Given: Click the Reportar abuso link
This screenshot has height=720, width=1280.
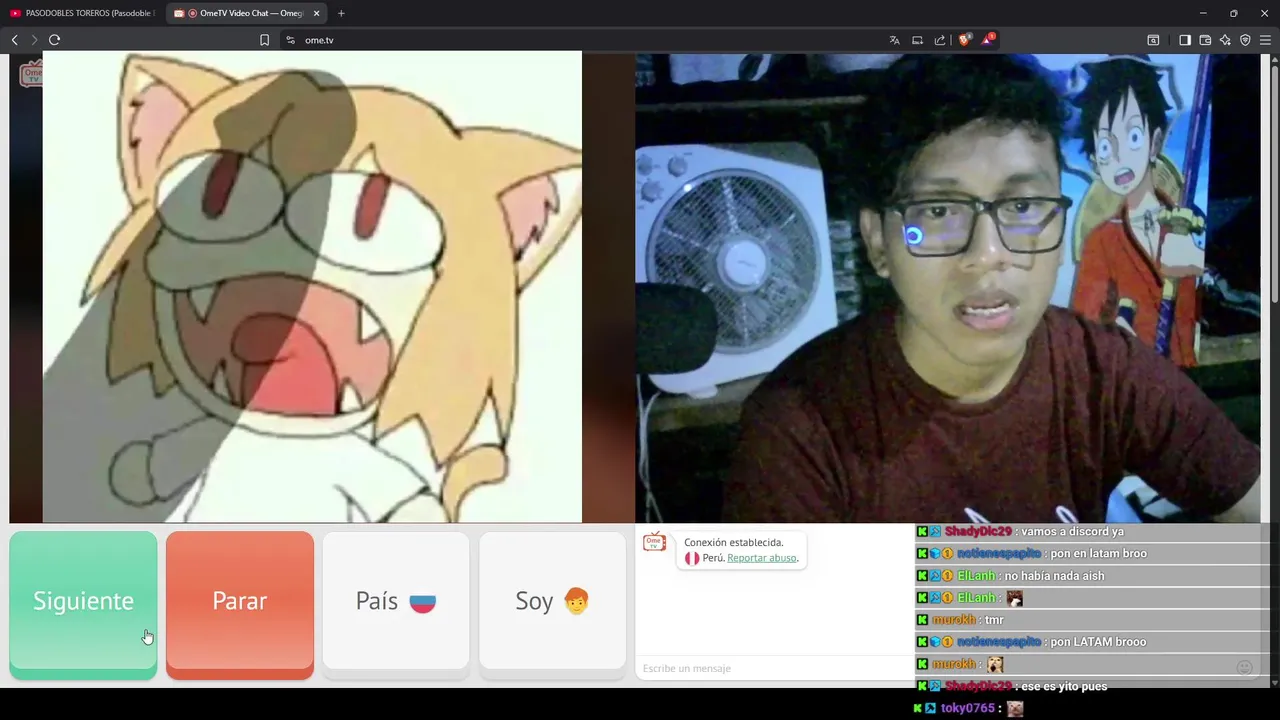Looking at the screenshot, I should (761, 558).
